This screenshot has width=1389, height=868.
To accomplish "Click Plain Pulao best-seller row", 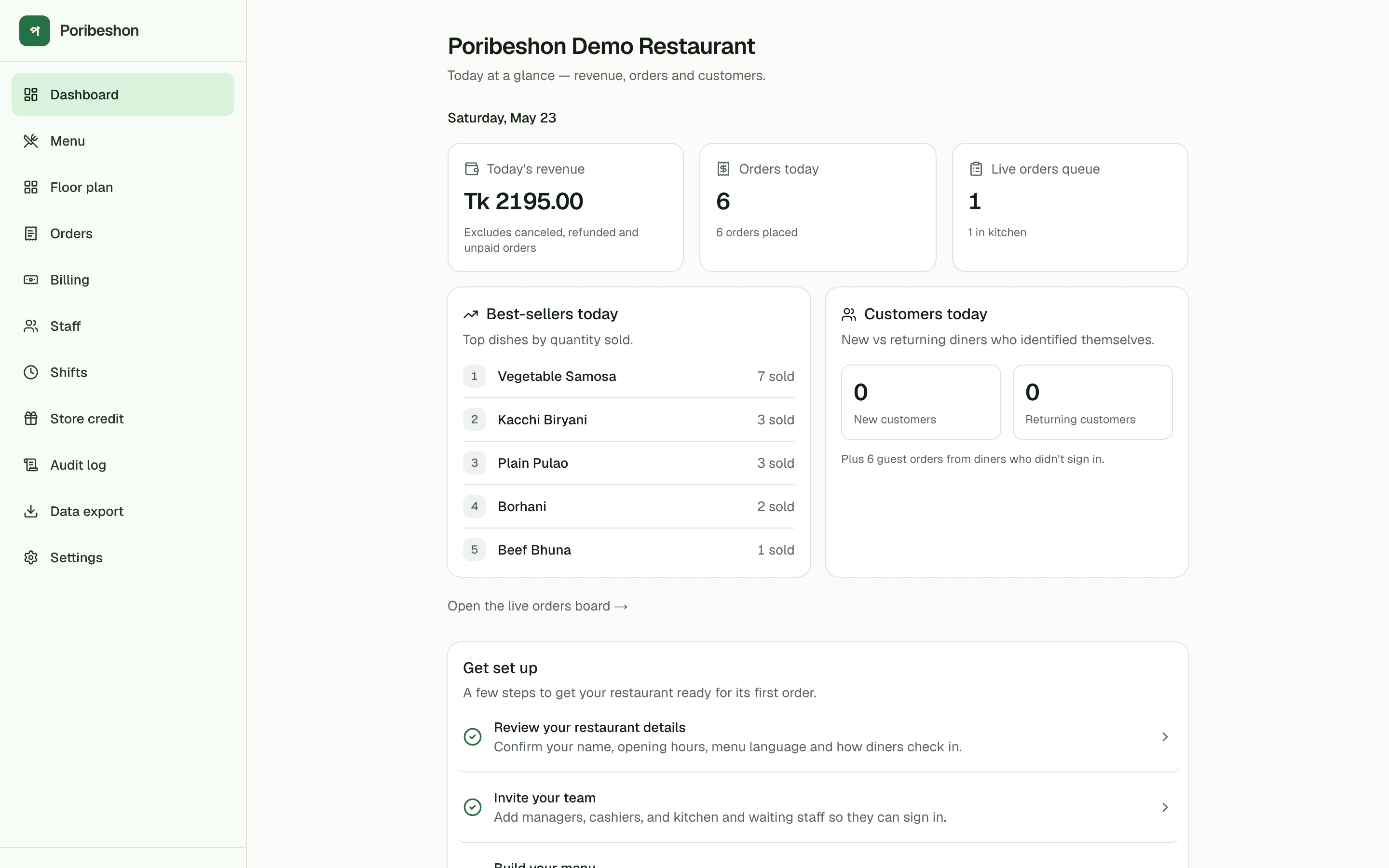I will [628, 463].
